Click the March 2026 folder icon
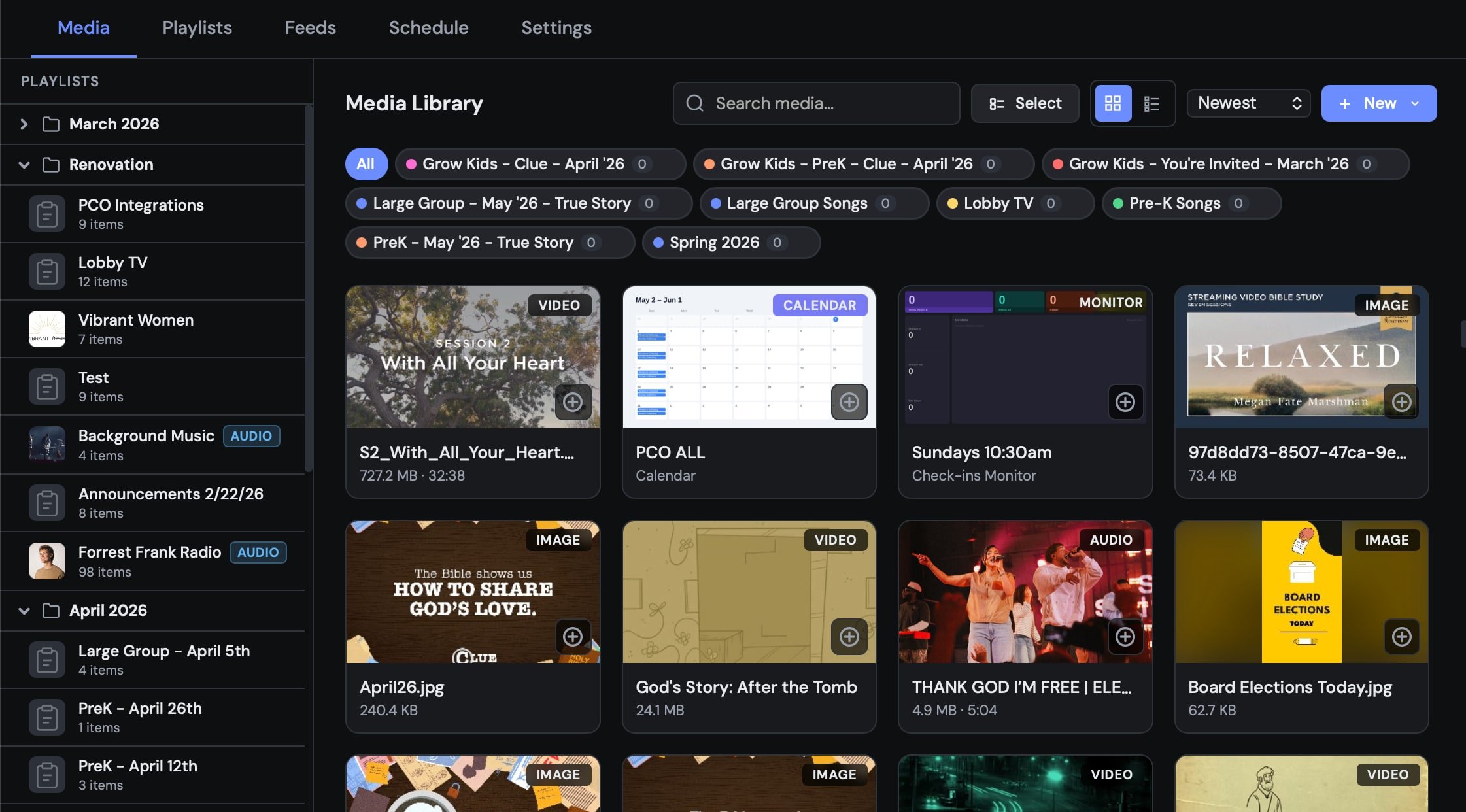The image size is (1466, 812). click(51, 124)
